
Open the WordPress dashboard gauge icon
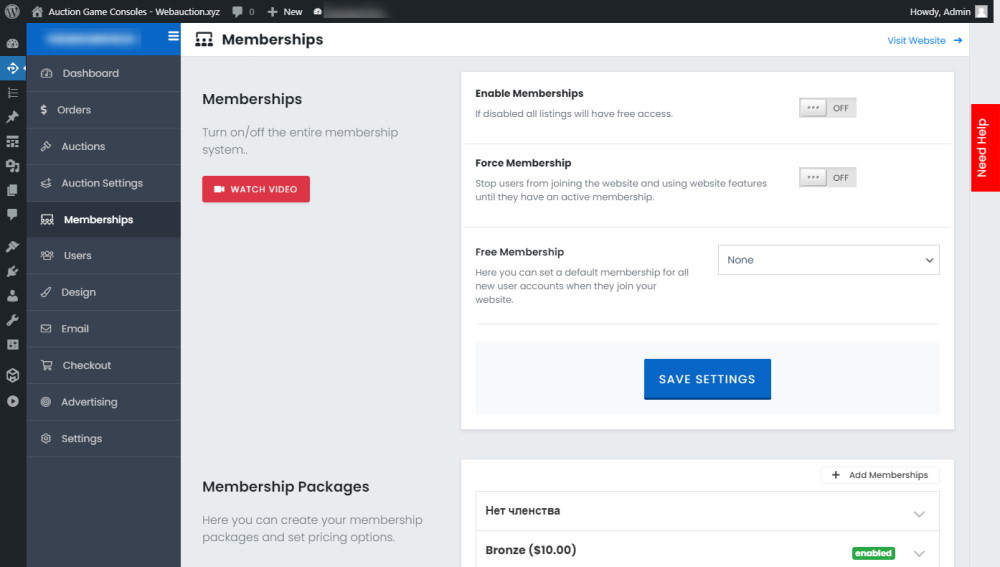coord(12,43)
